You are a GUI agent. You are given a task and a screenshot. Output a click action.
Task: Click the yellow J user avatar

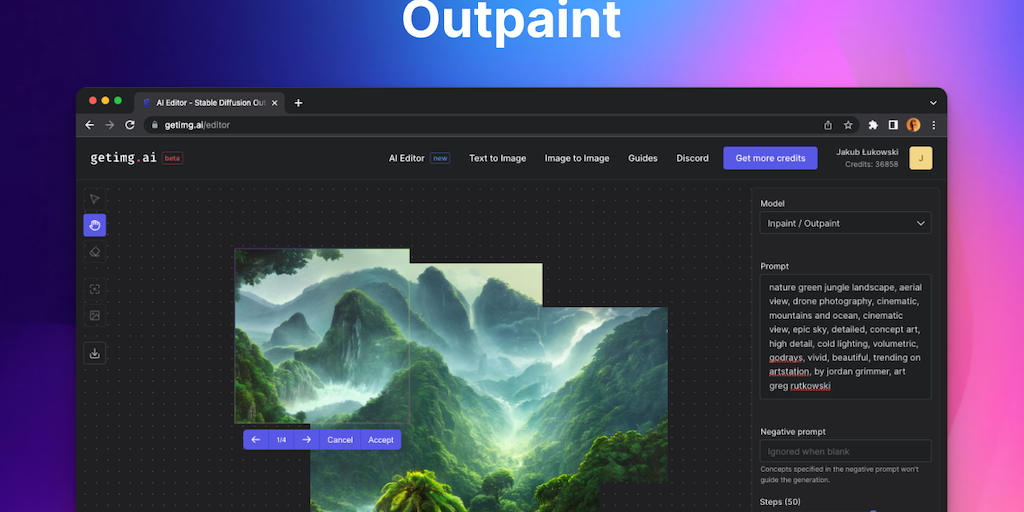click(x=921, y=158)
